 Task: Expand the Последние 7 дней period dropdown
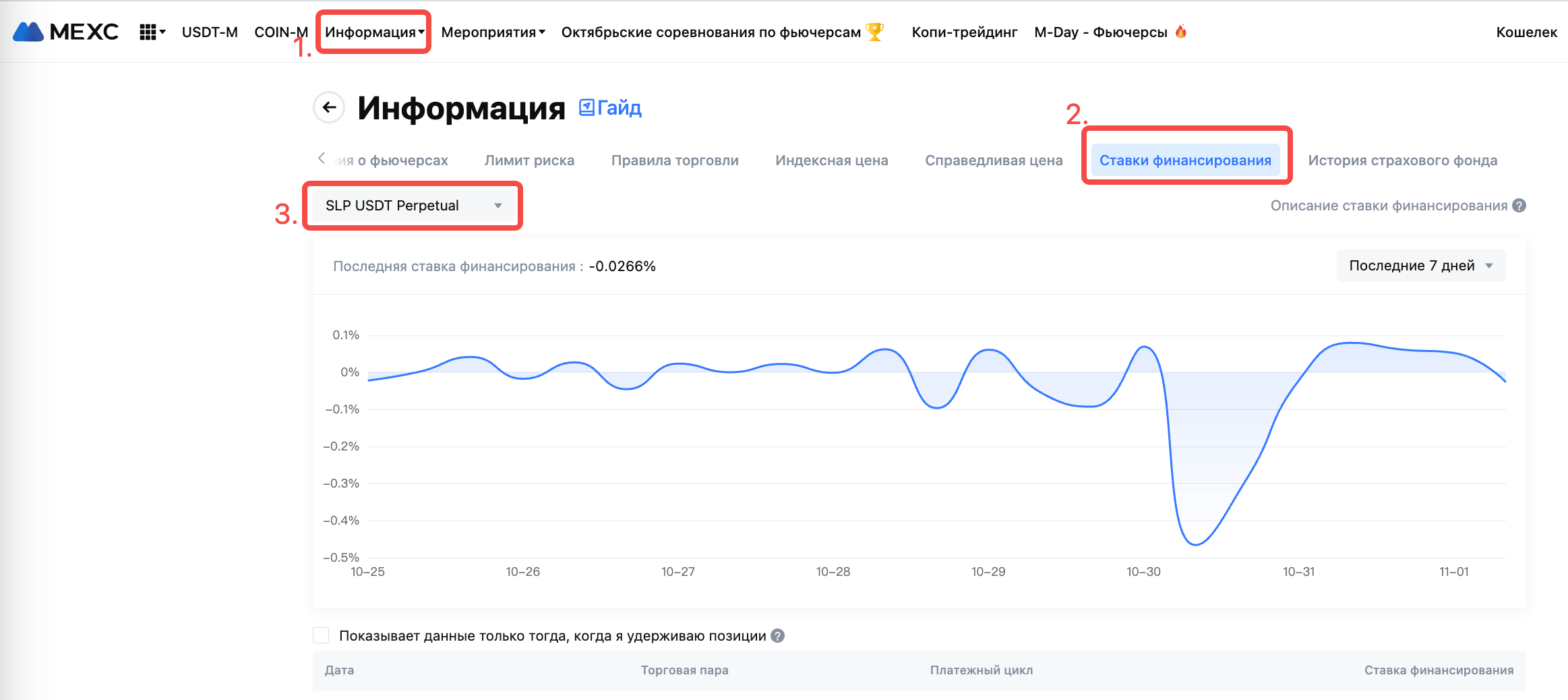coord(1420,266)
